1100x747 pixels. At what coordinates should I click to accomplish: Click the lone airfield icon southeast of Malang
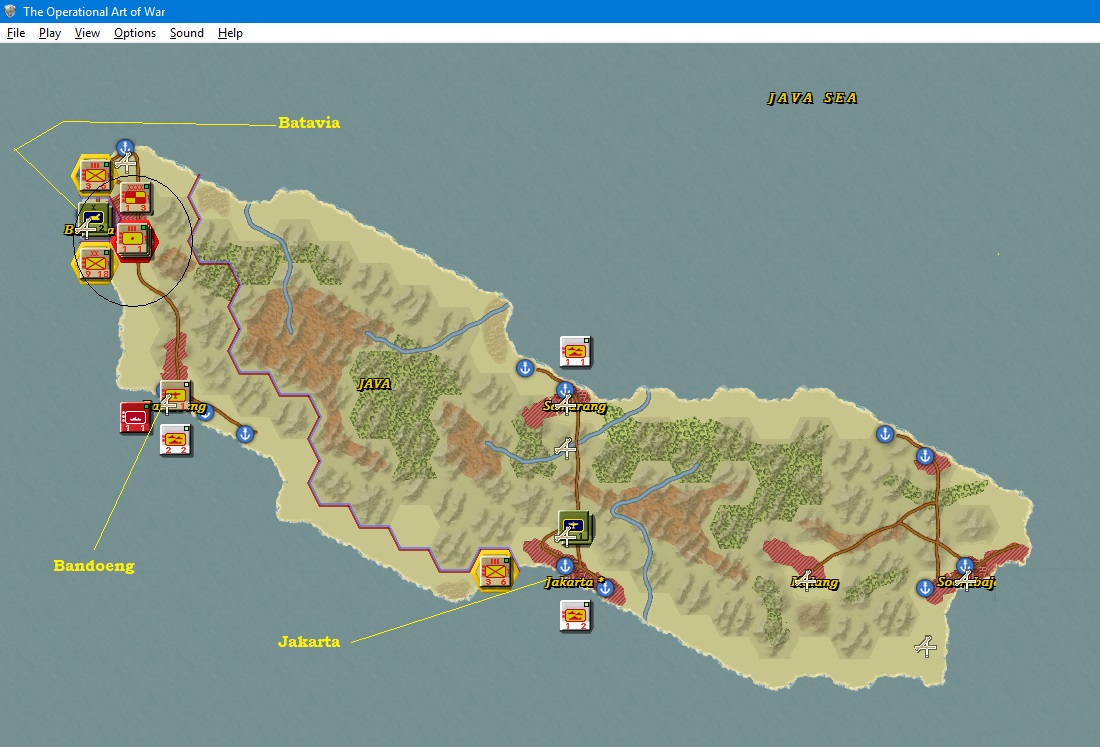coord(926,646)
